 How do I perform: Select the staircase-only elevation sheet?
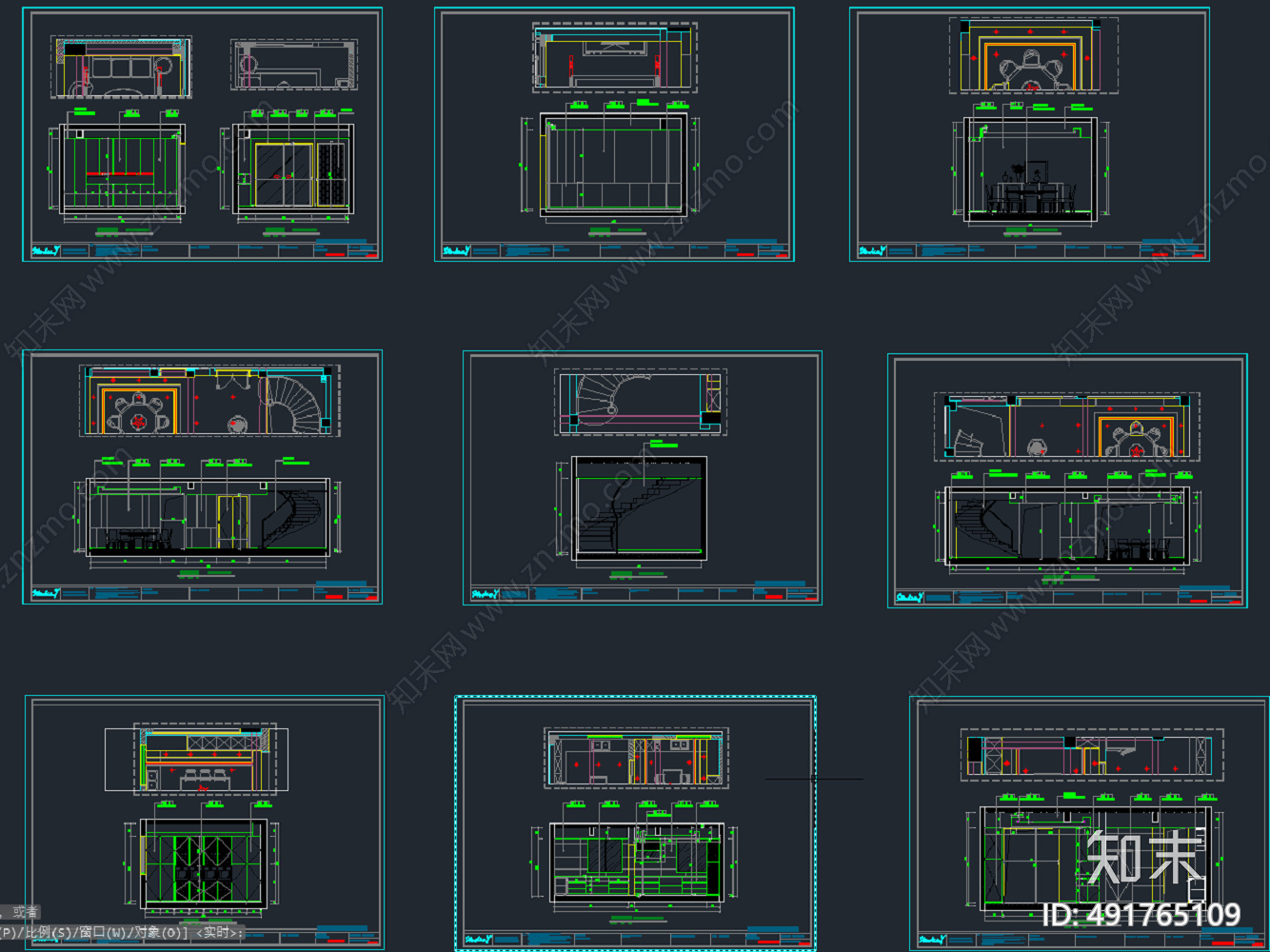point(643,477)
